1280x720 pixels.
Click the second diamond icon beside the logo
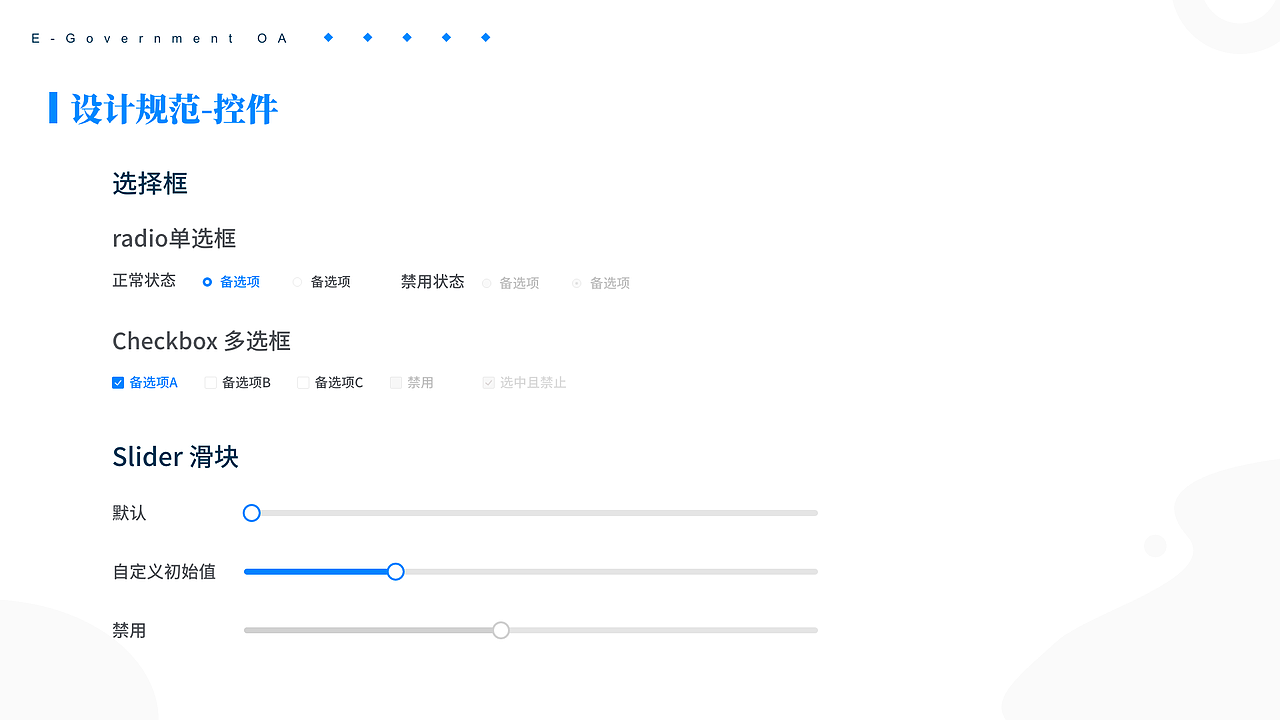point(367,37)
